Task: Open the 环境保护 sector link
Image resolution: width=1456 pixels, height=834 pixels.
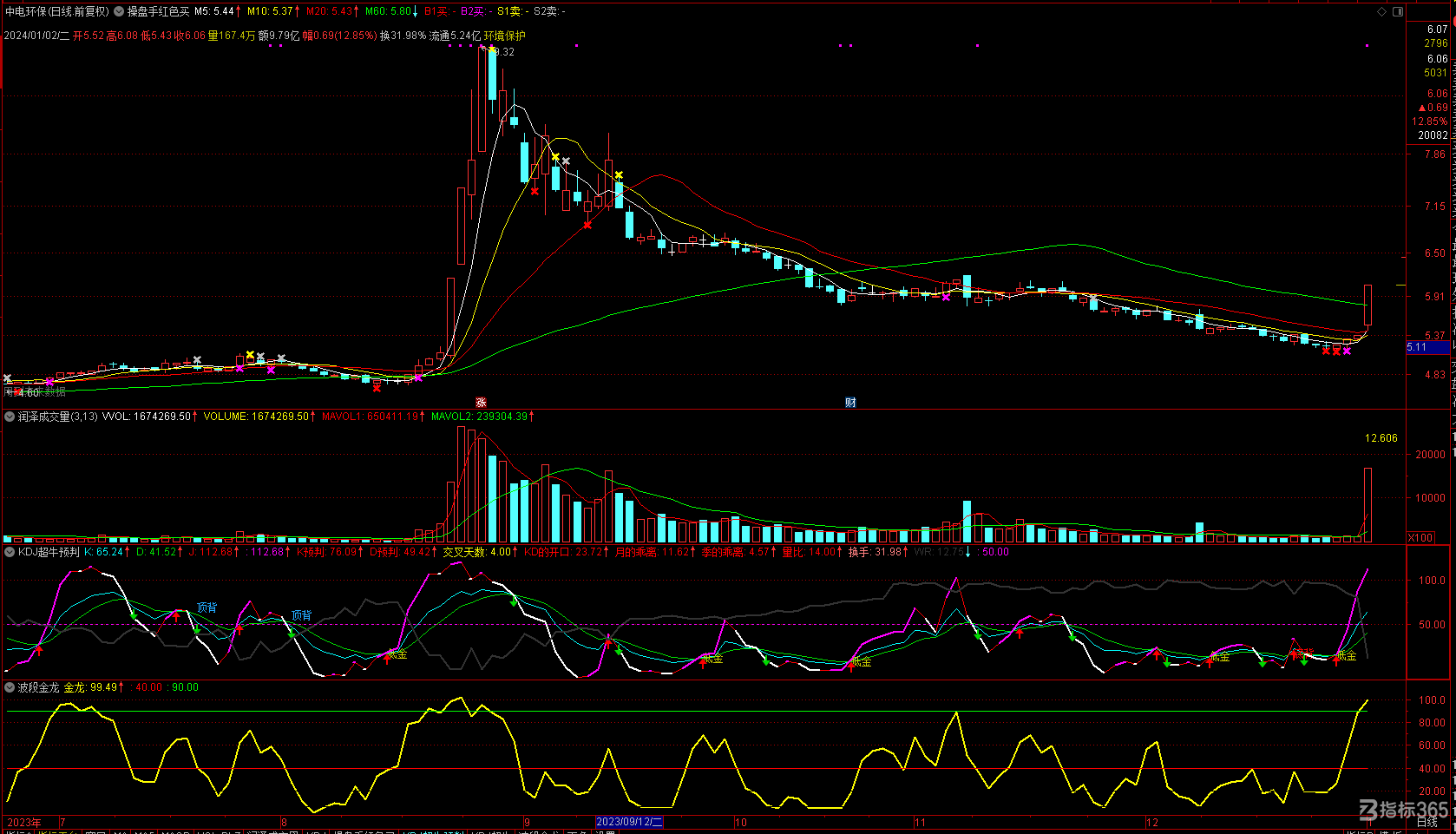Action: point(504,36)
